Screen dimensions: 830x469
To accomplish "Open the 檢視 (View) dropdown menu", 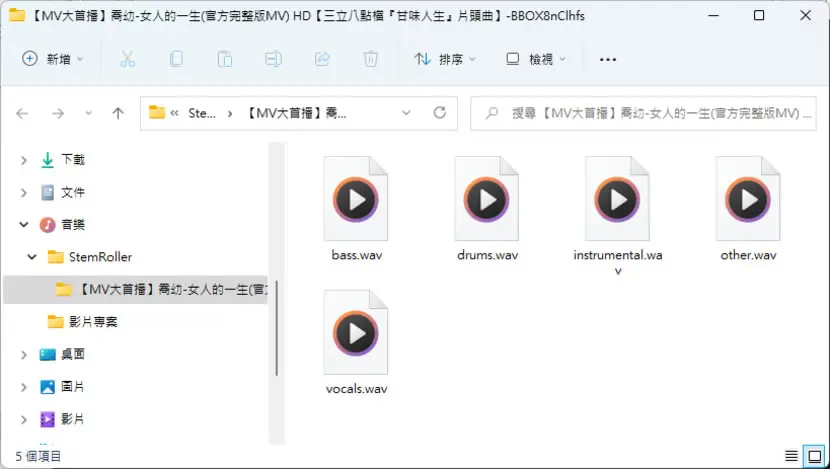I will pos(536,59).
